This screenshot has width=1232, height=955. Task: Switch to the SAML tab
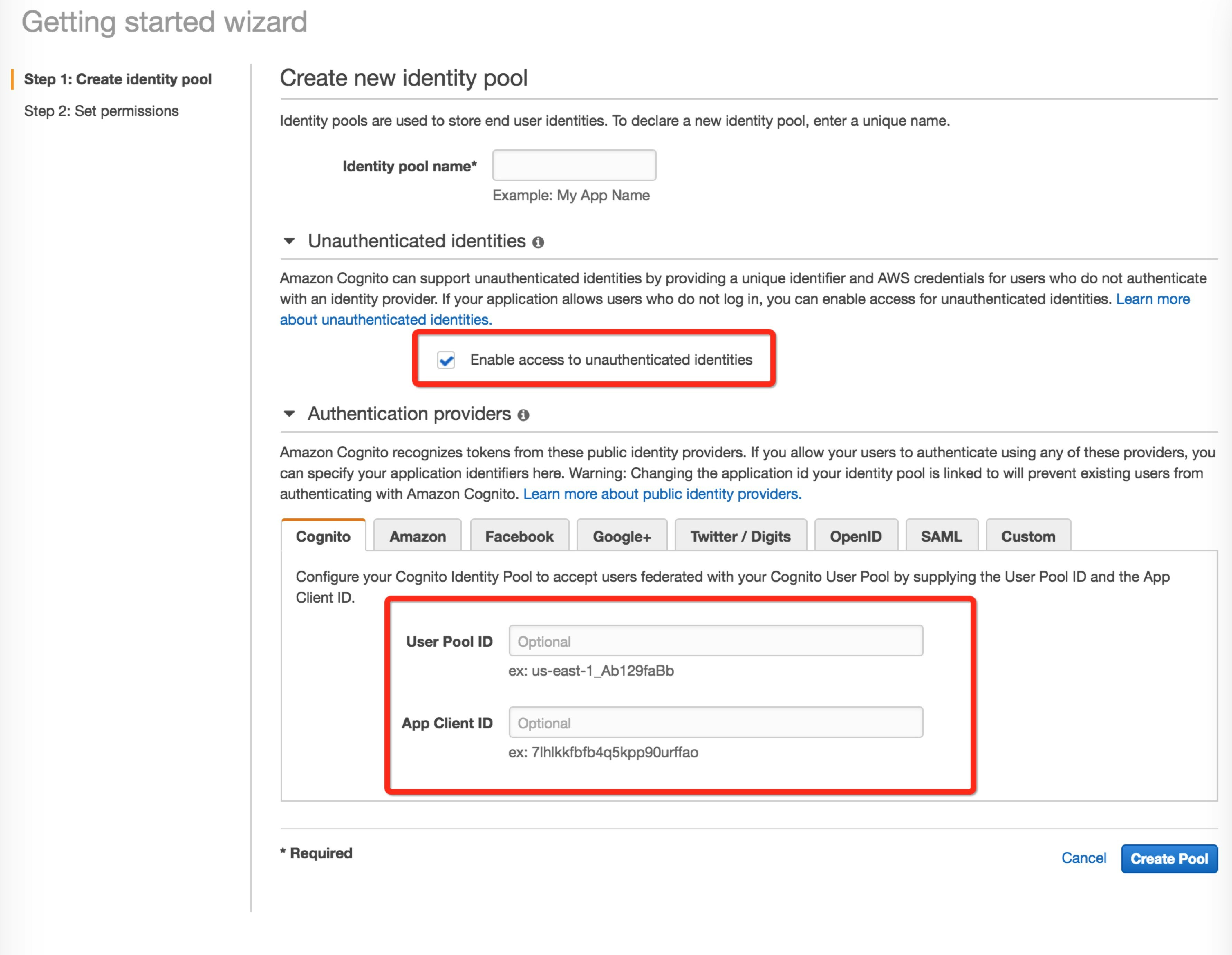click(x=942, y=536)
